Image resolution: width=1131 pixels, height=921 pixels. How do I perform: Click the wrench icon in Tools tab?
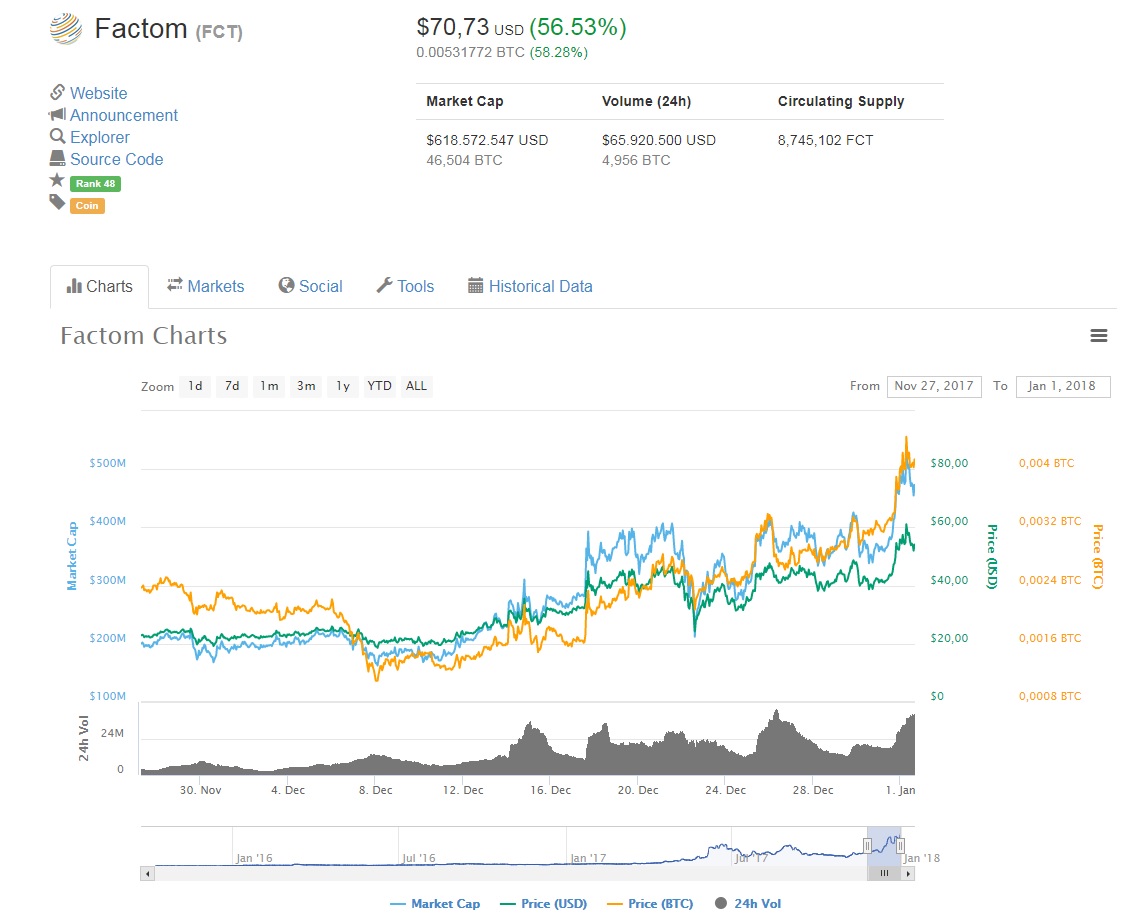[384, 286]
